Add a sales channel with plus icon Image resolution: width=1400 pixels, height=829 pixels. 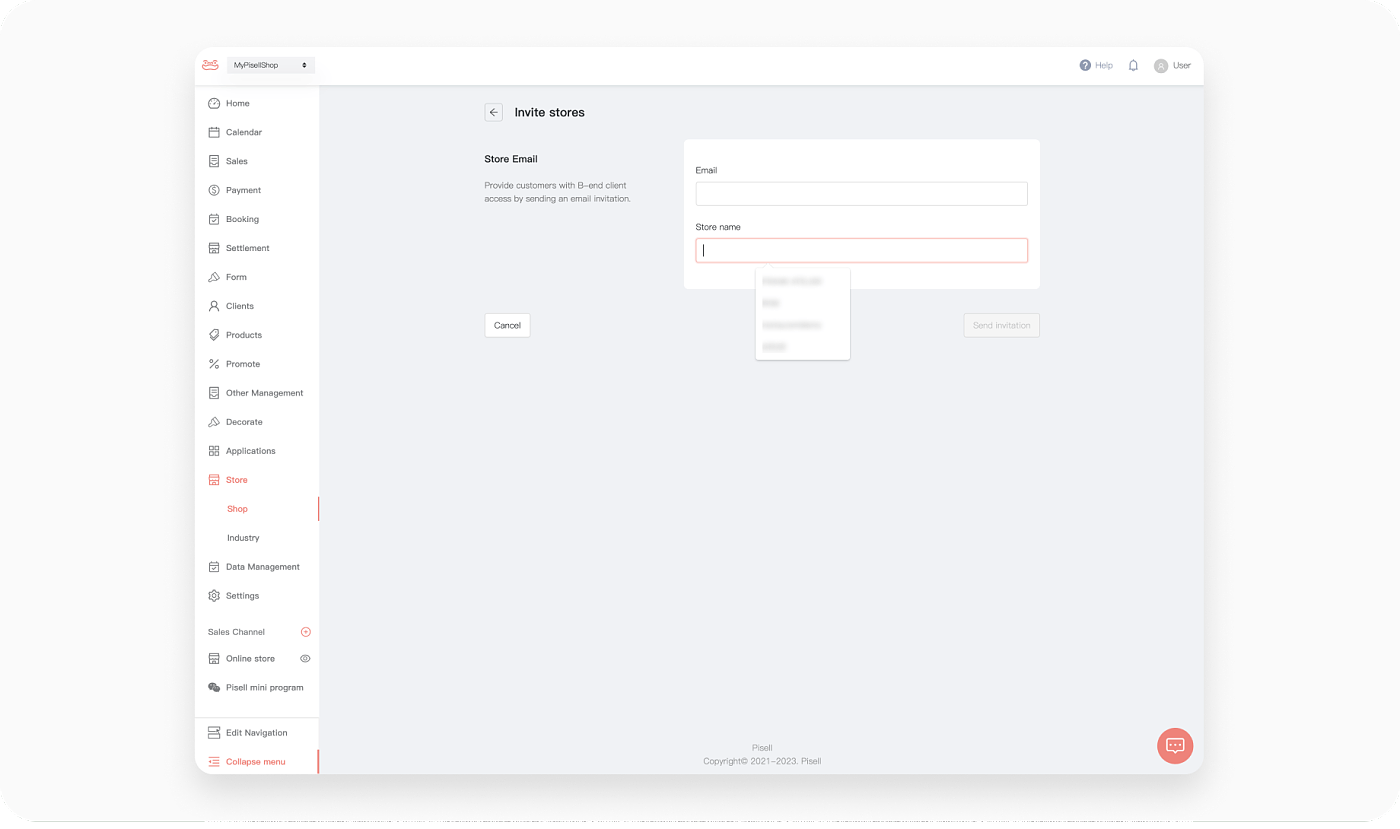click(306, 632)
